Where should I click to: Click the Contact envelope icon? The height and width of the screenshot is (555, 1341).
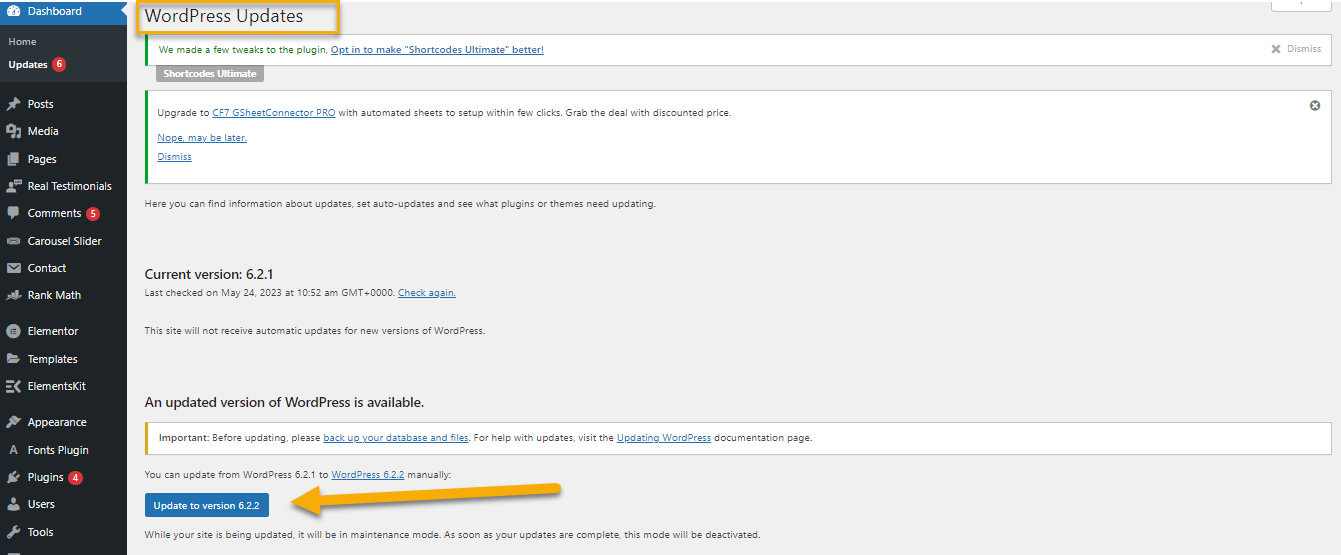pyautogui.click(x=13, y=268)
